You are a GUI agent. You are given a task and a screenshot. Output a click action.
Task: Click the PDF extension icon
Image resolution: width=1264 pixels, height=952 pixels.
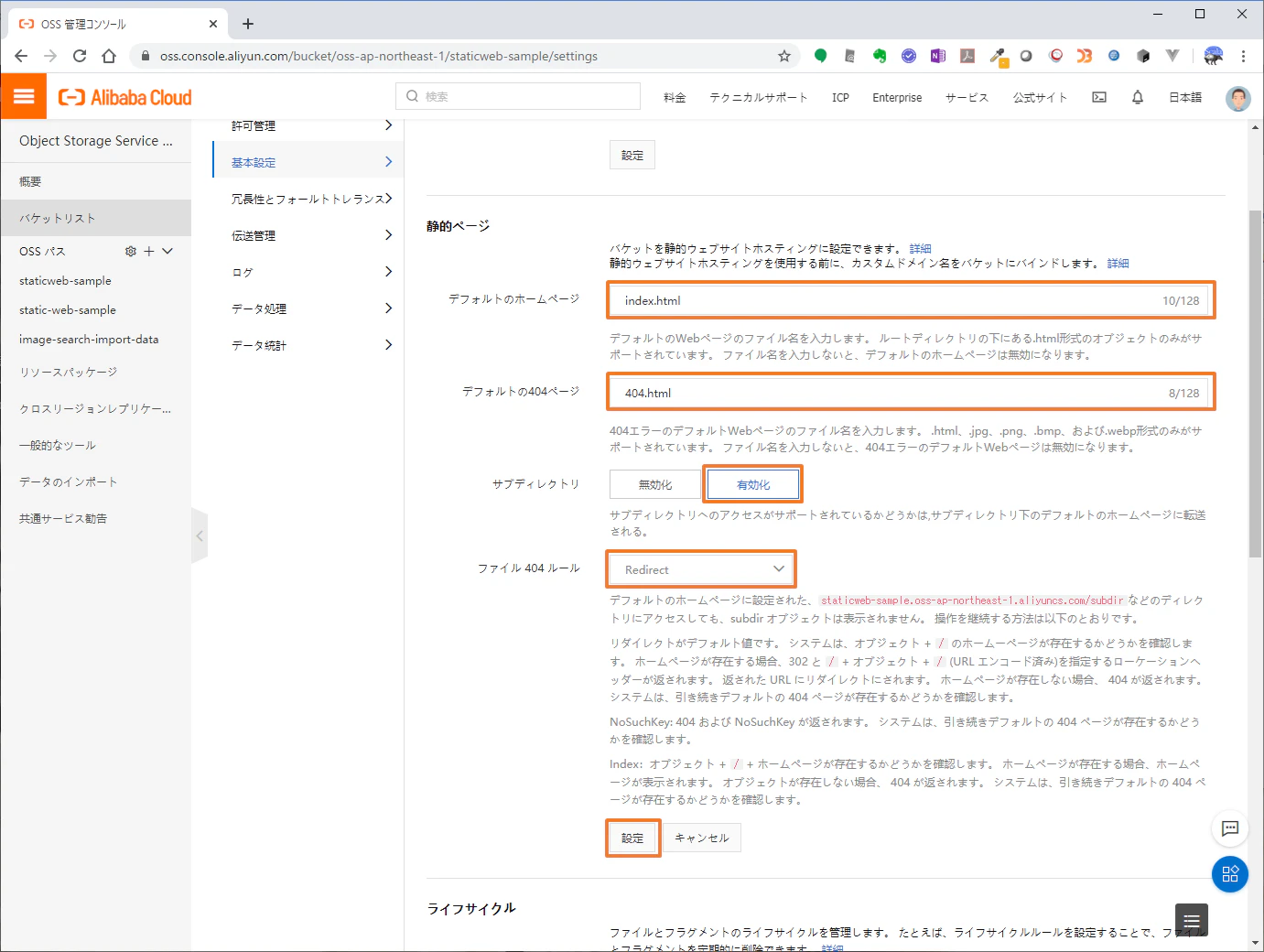click(x=967, y=56)
